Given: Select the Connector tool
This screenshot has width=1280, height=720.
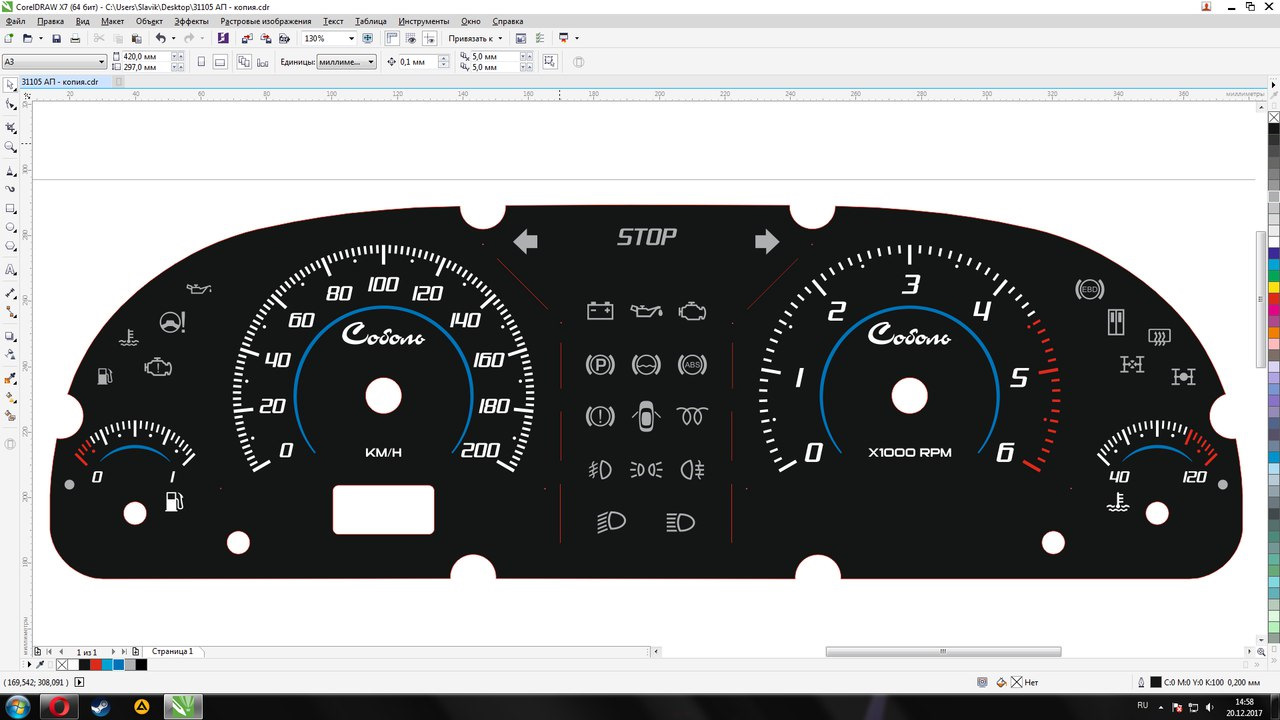Looking at the screenshot, I should click(x=11, y=312).
